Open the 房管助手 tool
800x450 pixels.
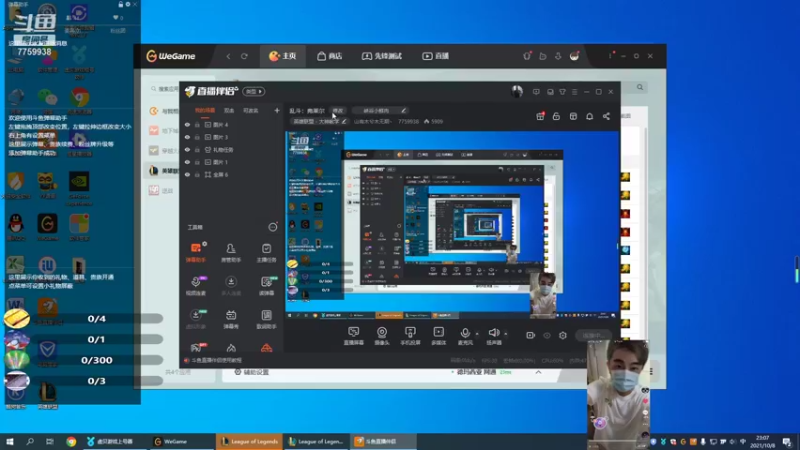click(231, 252)
